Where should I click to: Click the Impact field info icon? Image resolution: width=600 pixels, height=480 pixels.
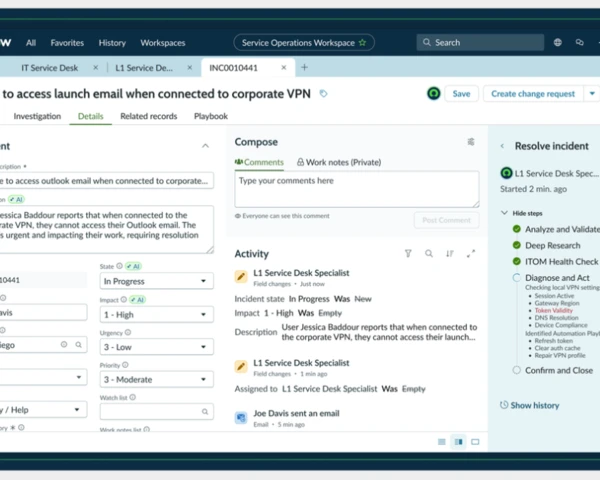point(124,299)
